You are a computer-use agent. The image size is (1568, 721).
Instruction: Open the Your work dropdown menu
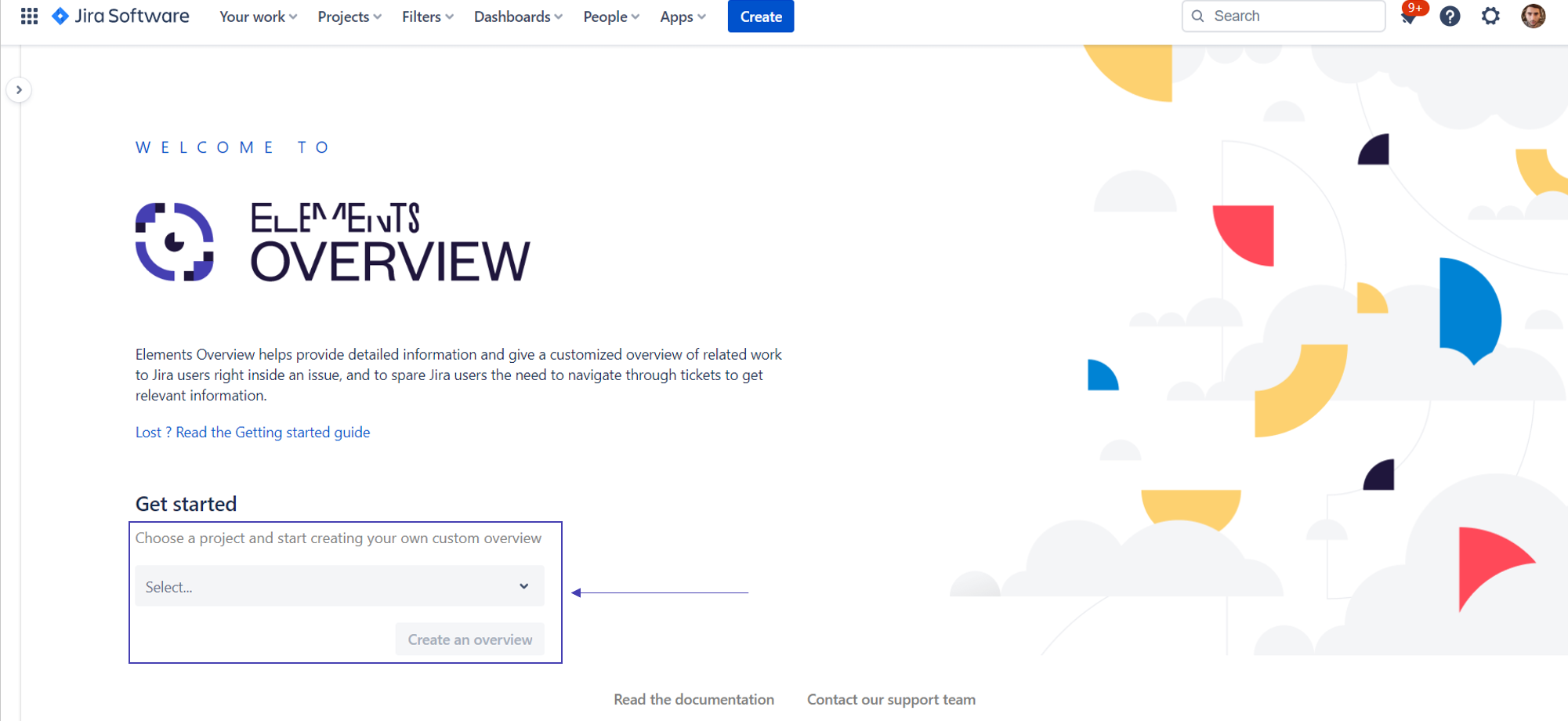click(x=258, y=16)
